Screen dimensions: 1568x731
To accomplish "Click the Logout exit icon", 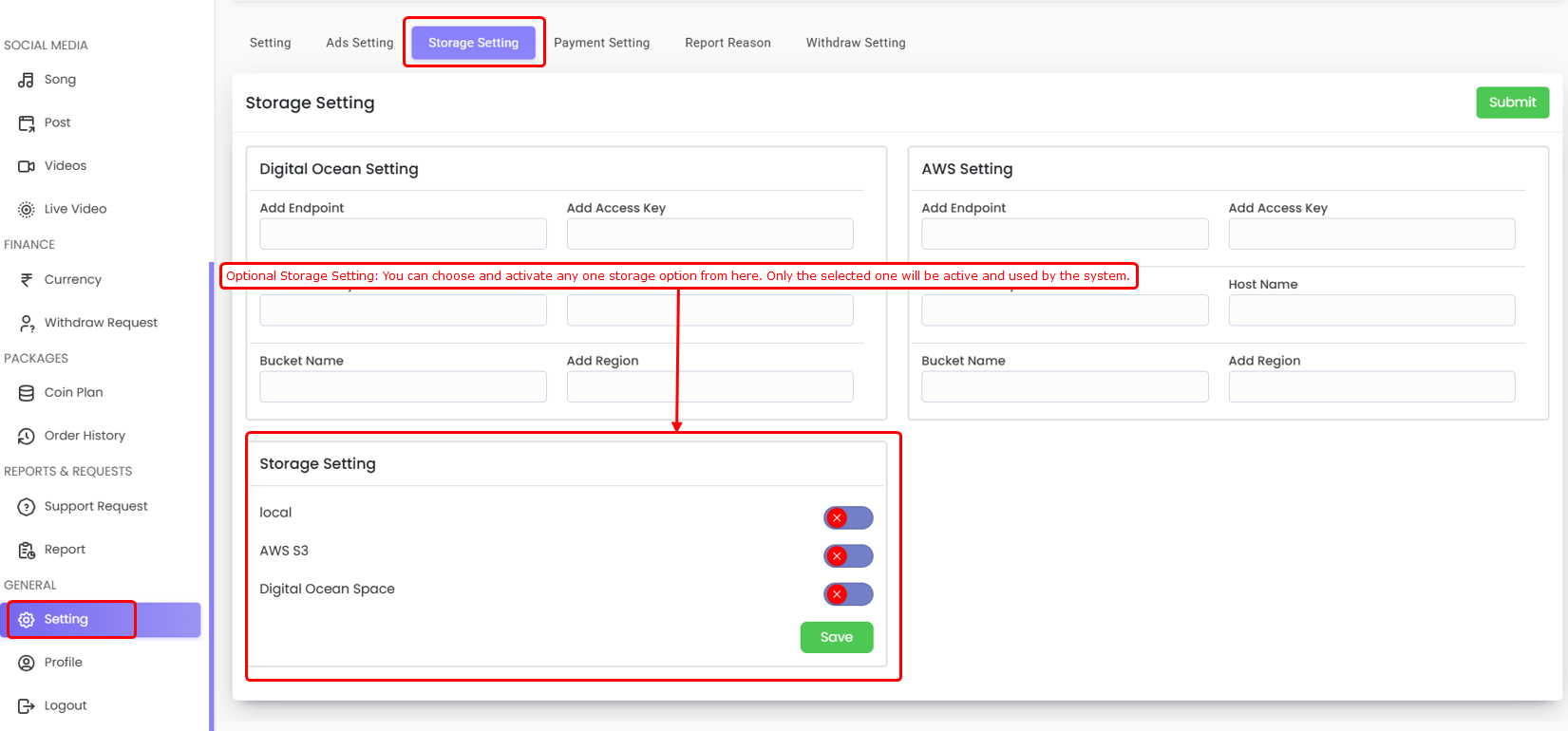I will [26, 706].
